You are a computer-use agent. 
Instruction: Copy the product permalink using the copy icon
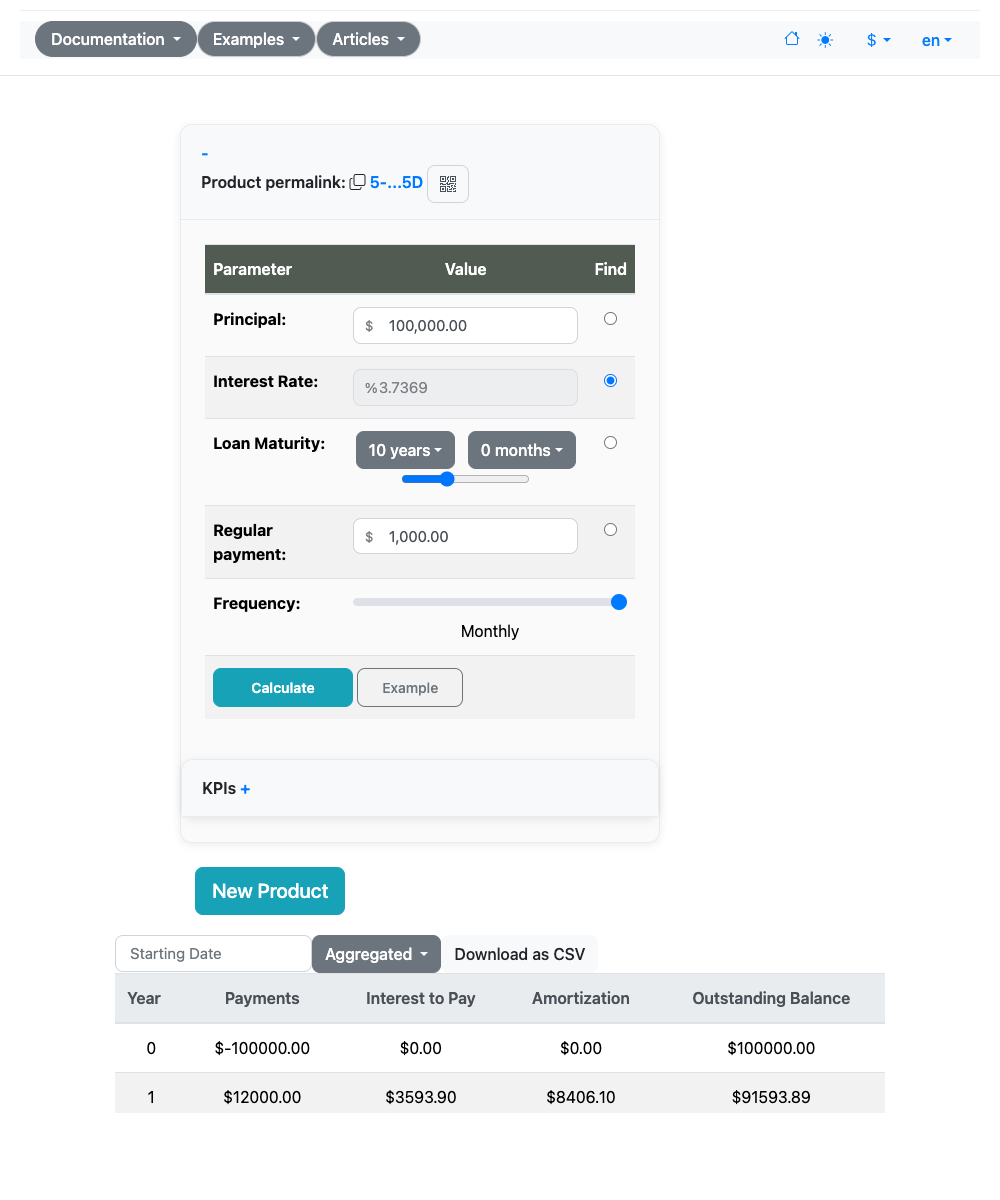pos(357,182)
